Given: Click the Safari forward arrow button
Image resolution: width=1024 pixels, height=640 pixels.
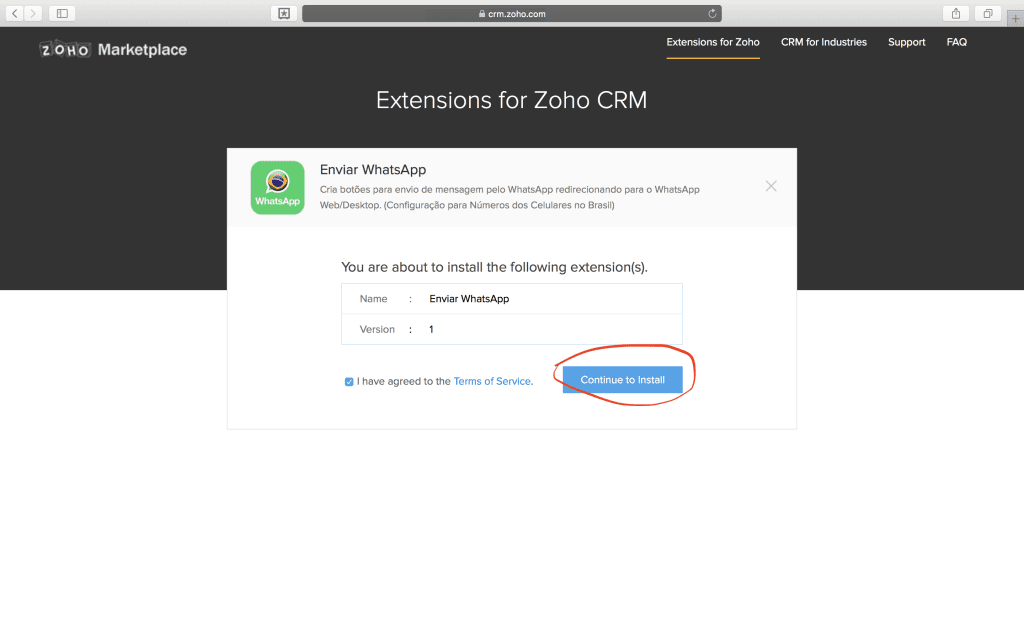Looking at the screenshot, I should point(34,13).
